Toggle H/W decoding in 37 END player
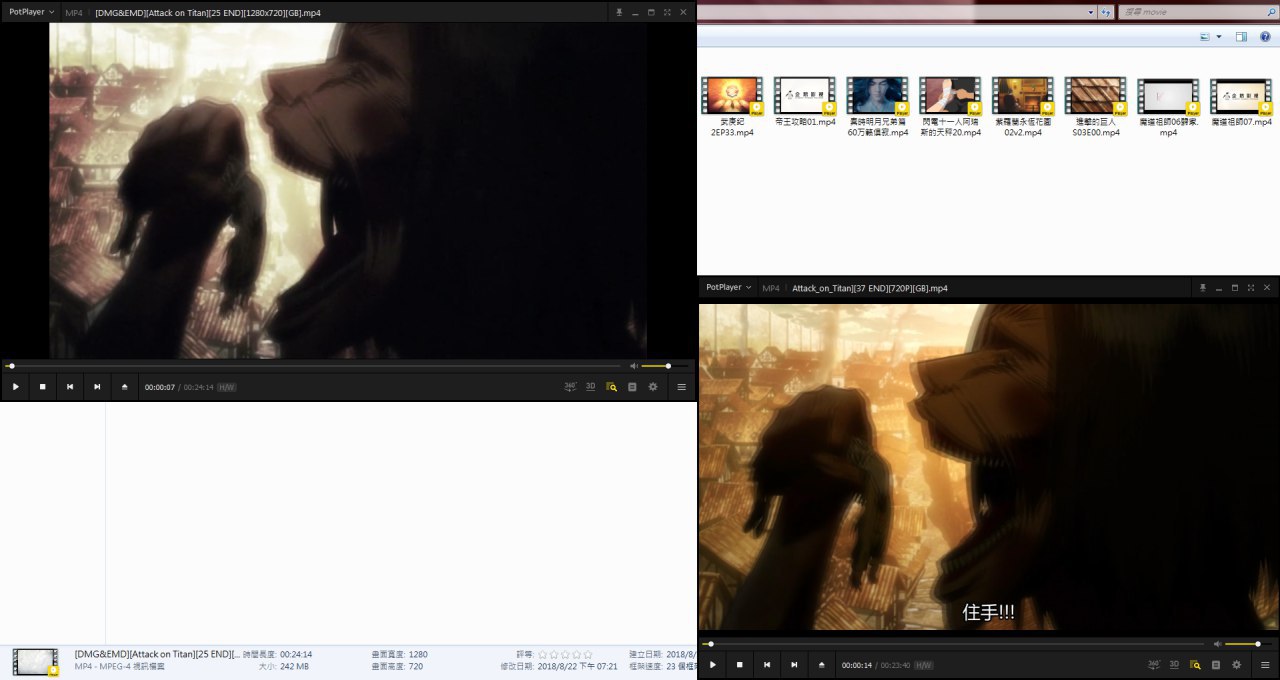1280x680 pixels. coord(924,665)
